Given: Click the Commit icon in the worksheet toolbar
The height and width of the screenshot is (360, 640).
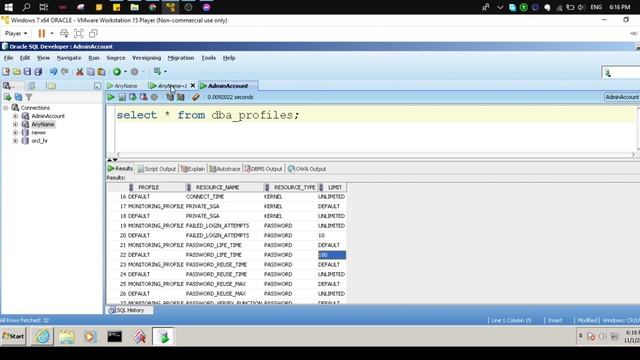Looking at the screenshot, I should point(133,97).
